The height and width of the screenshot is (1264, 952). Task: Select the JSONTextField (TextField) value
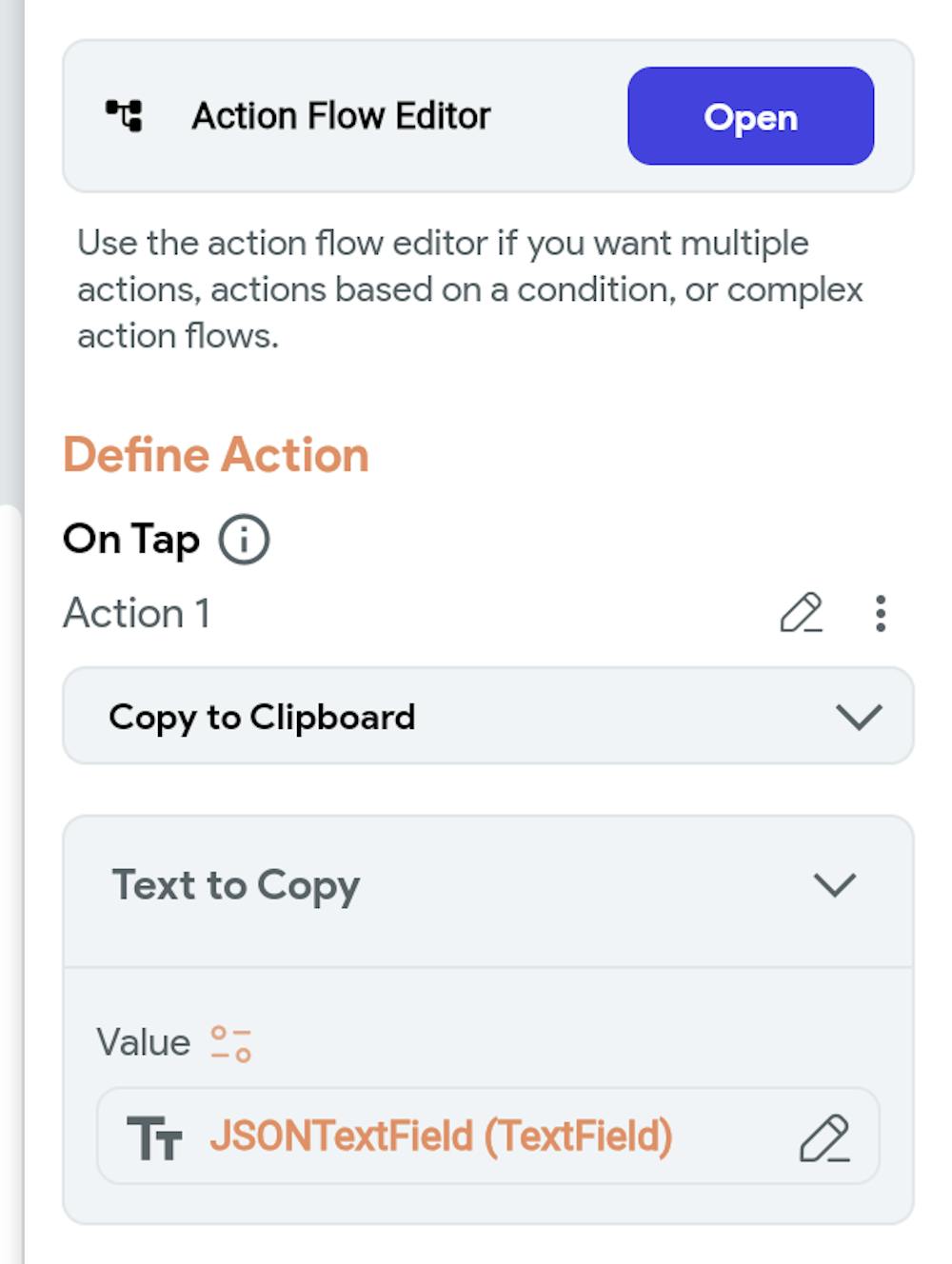pyautogui.click(x=441, y=1136)
